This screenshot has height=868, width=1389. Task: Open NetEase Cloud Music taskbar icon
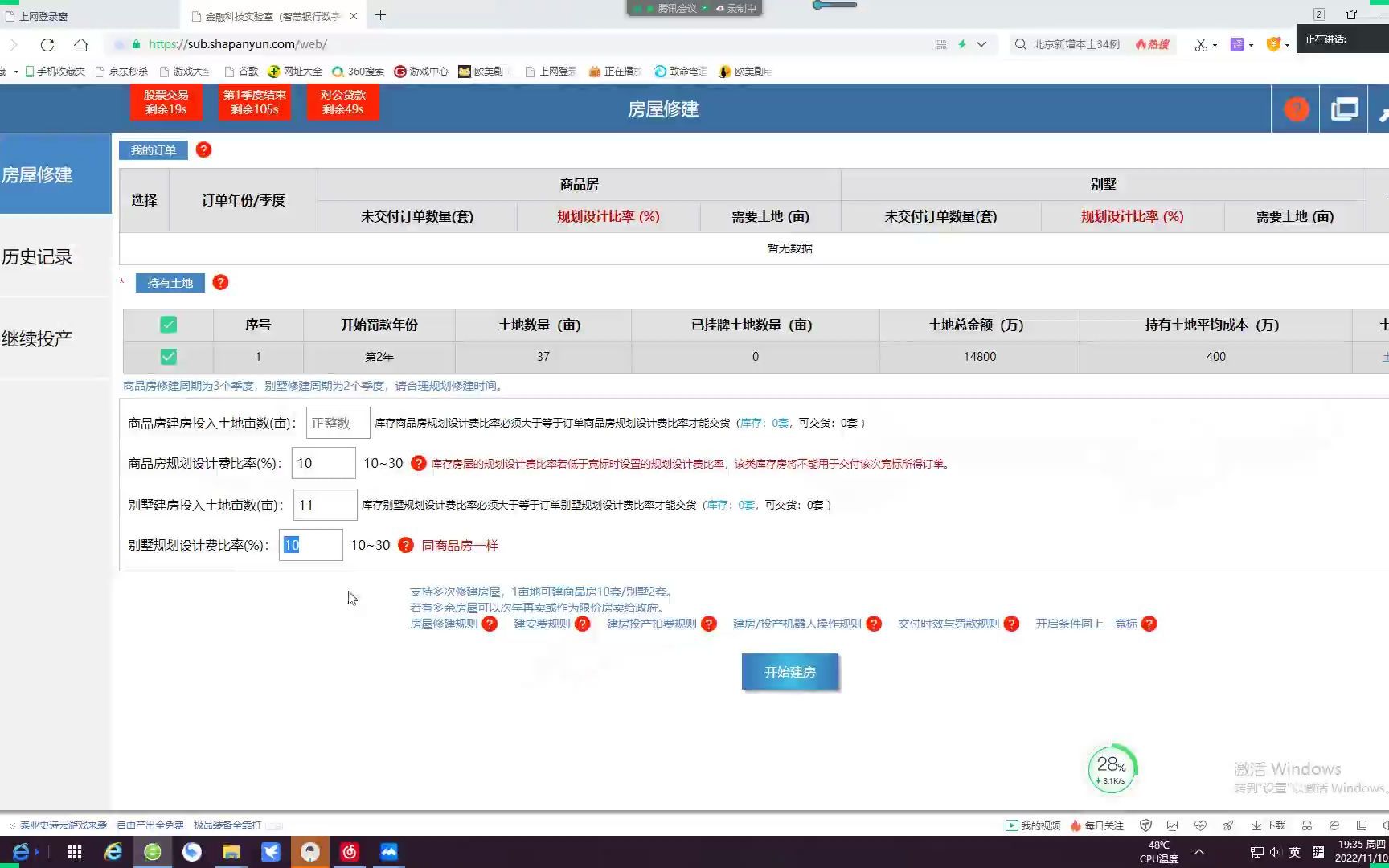coord(350,852)
